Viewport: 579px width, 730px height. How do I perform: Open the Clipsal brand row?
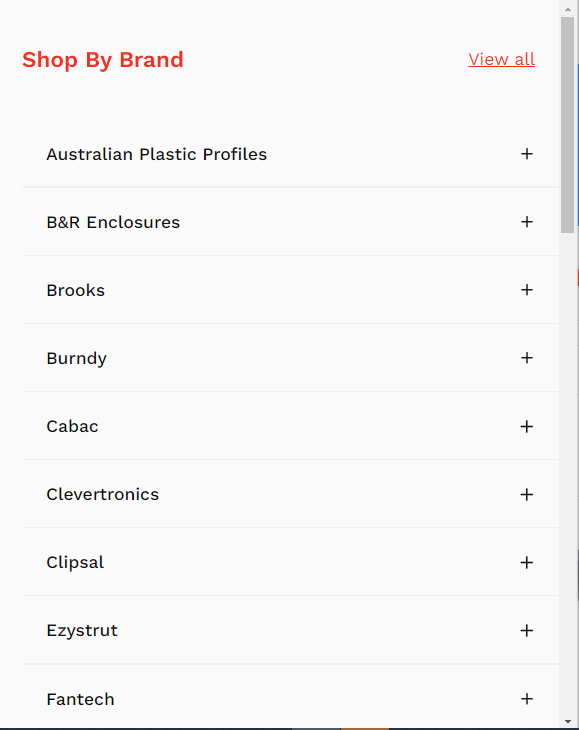point(290,562)
